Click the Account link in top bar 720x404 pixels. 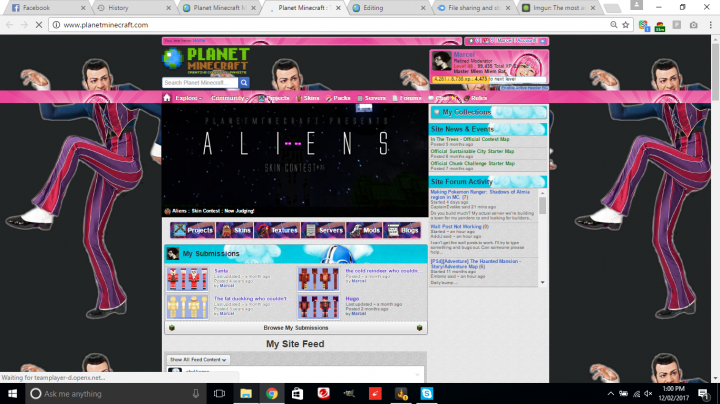pos(526,41)
